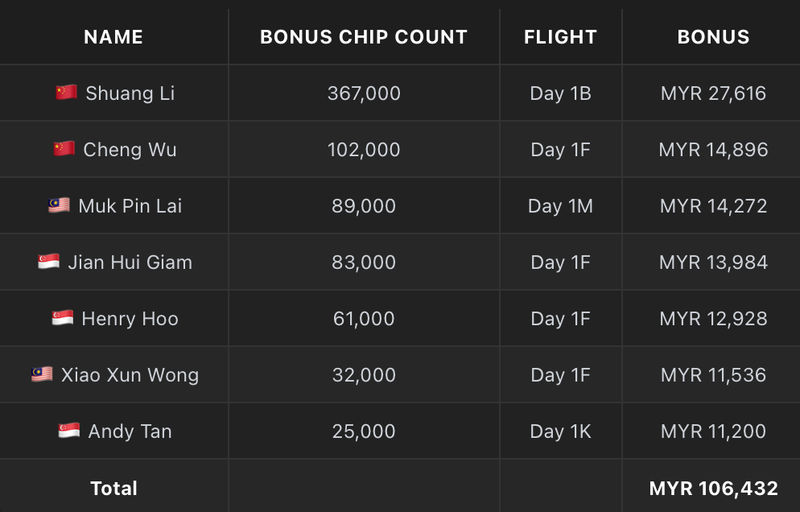
Task: Click the MYR 13,984 bonus amount
Action: coord(713,262)
